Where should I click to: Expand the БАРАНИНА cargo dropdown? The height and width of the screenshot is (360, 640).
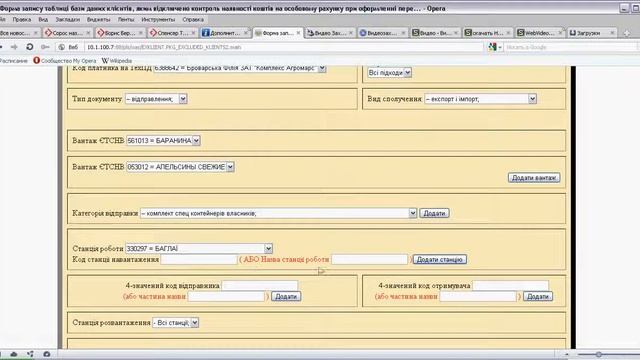(196, 140)
